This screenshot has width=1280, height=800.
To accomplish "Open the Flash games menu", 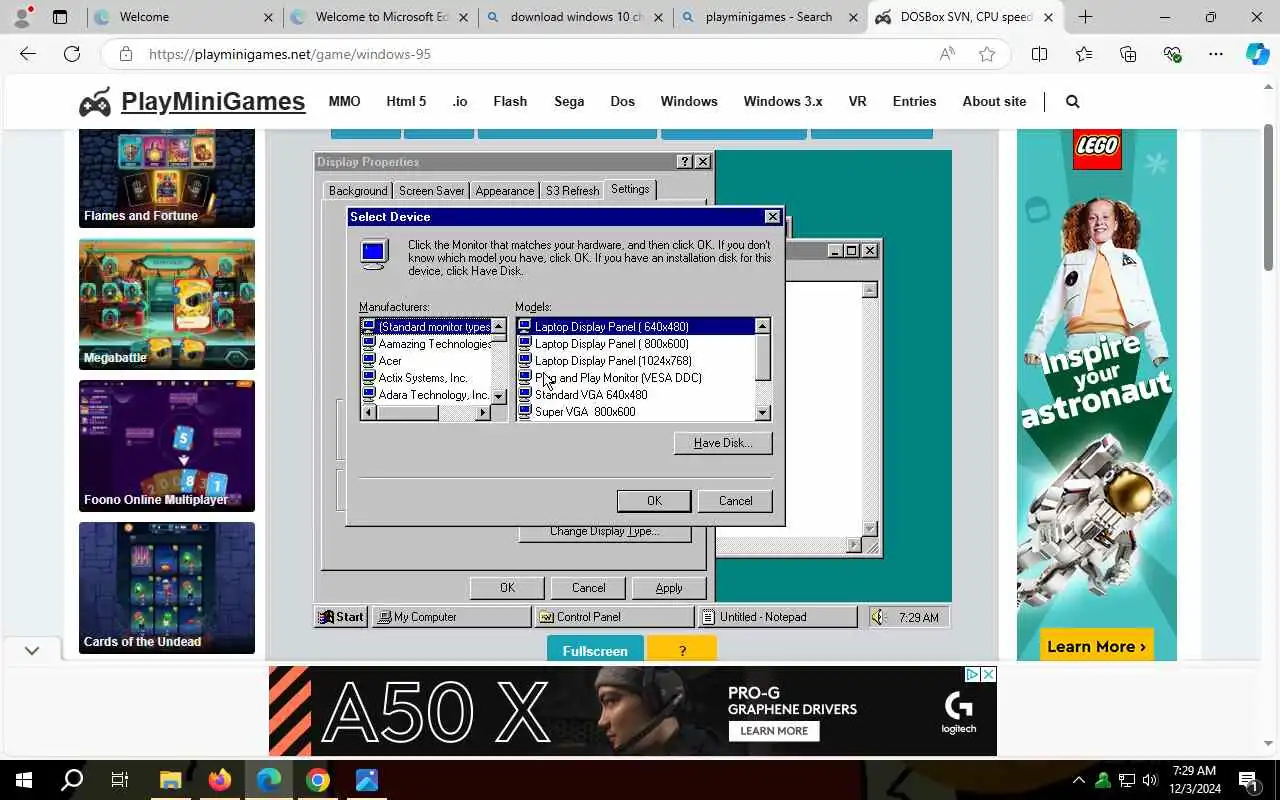I will 510,101.
